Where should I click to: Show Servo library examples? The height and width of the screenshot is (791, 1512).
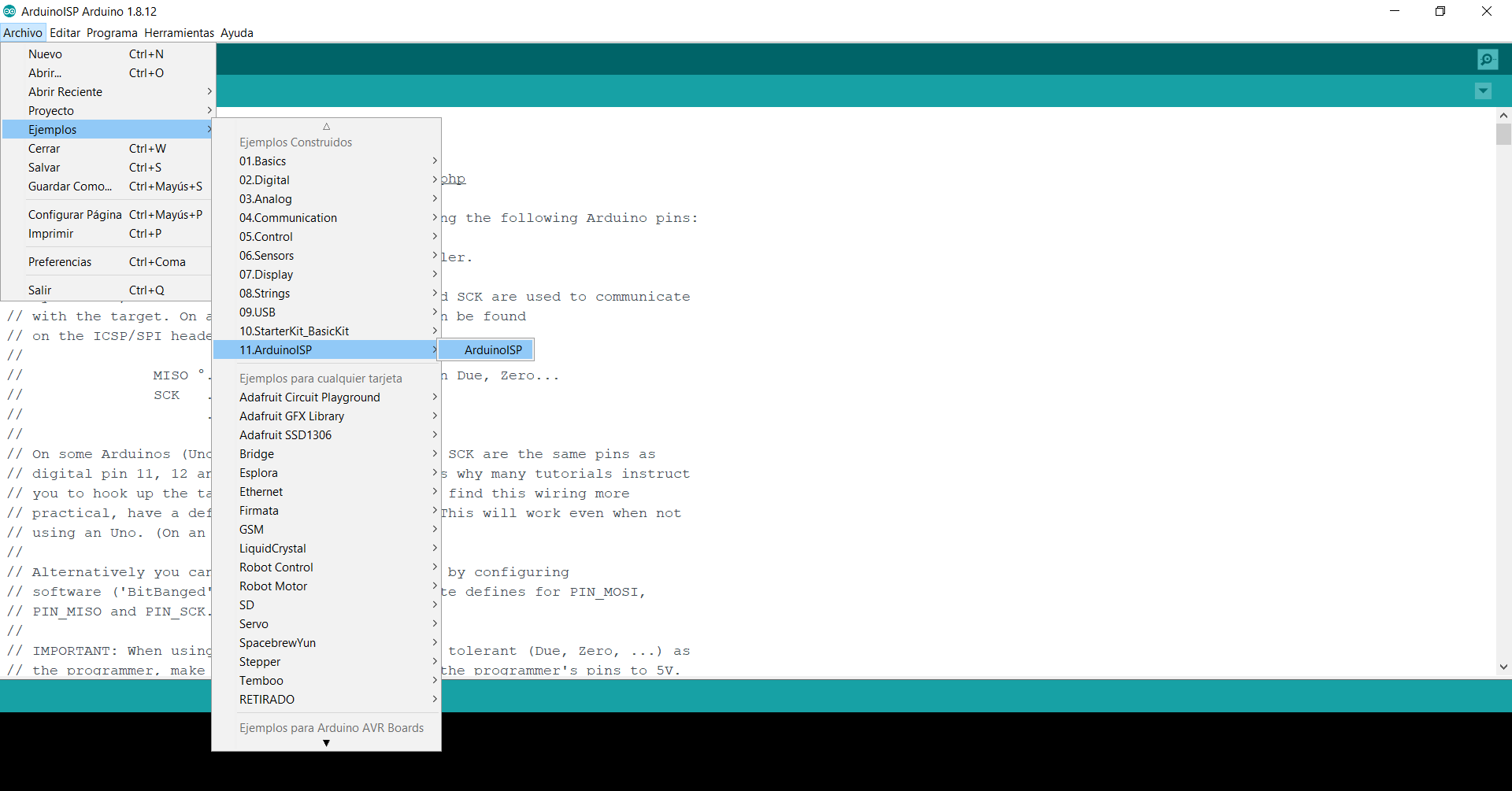326,624
